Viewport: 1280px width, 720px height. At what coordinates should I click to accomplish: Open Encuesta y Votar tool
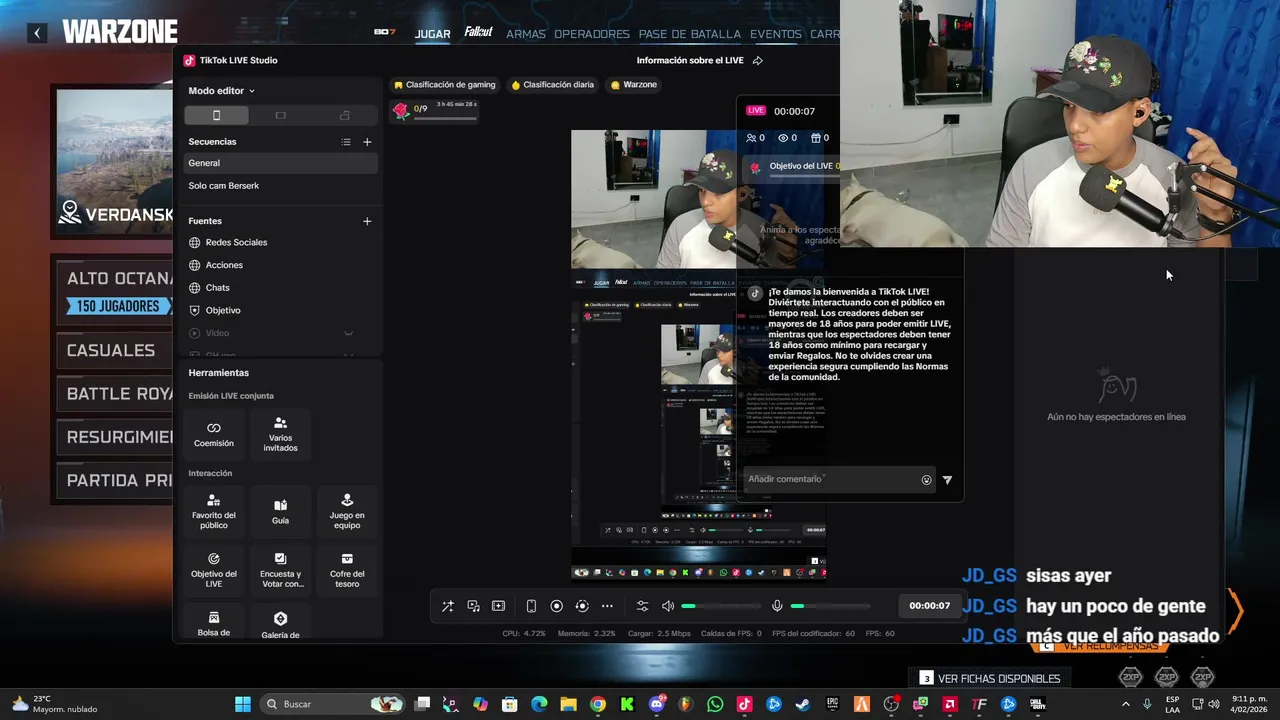pos(280,570)
